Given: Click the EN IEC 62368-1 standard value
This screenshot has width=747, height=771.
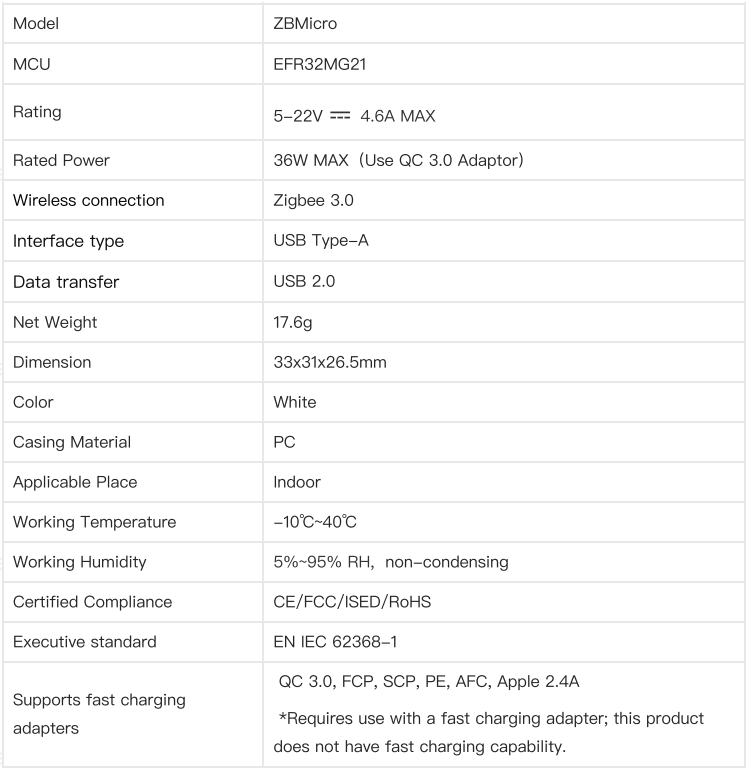Looking at the screenshot, I should coord(335,642).
